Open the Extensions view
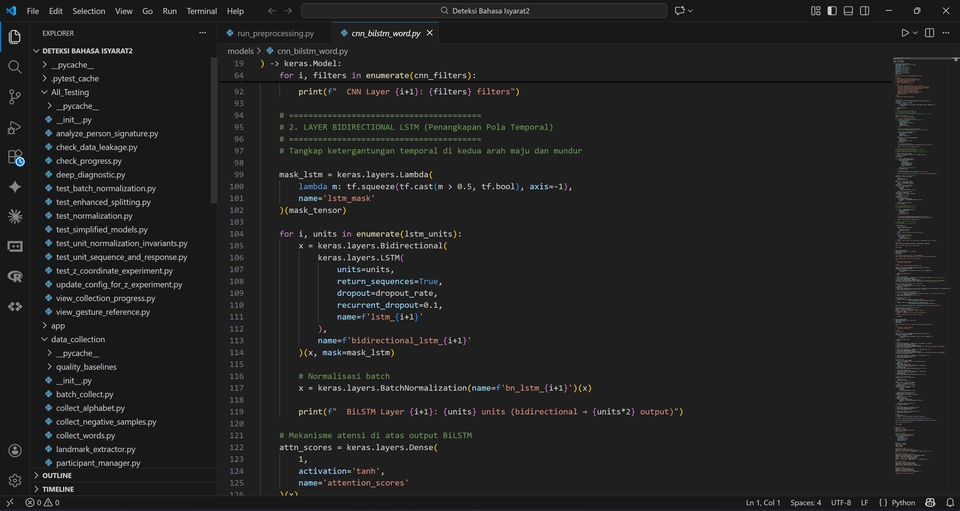Screen dimensions: 960x511 point(15,157)
